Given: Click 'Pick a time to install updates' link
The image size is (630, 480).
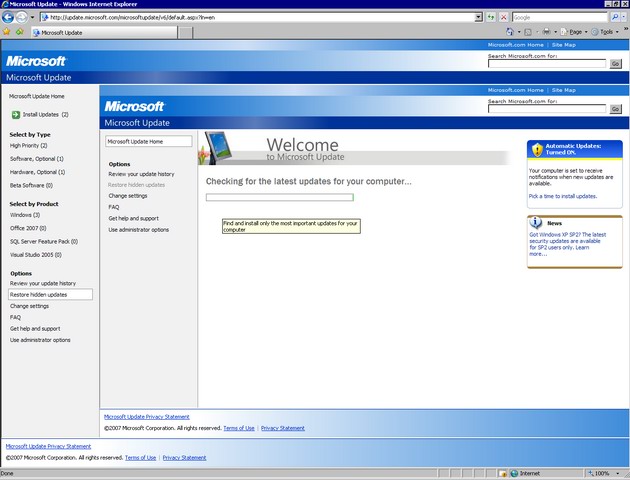Looking at the screenshot, I should [x=562, y=196].
